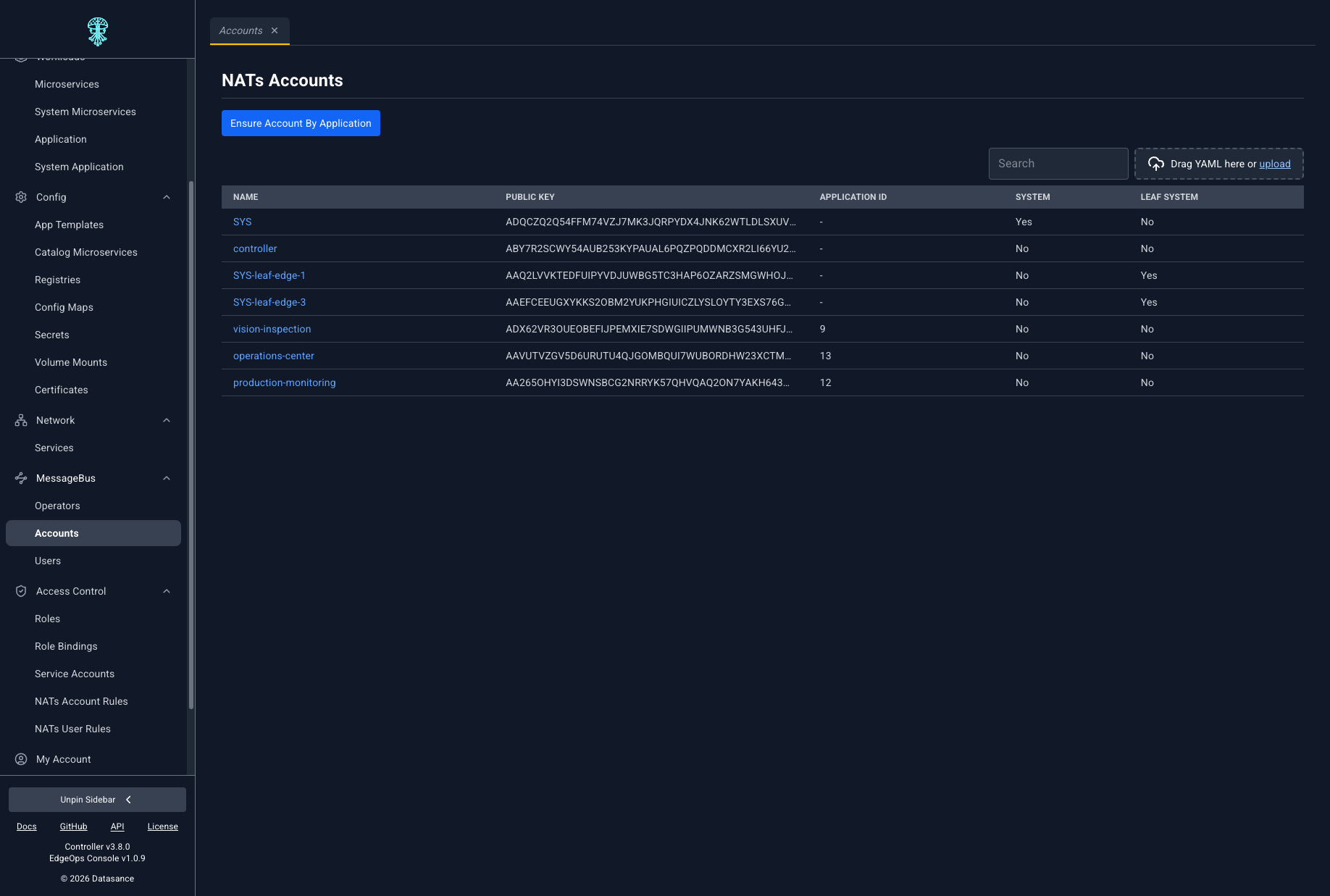Open Service Accounts
Viewport: 1330px width, 896px height.
tap(75, 674)
